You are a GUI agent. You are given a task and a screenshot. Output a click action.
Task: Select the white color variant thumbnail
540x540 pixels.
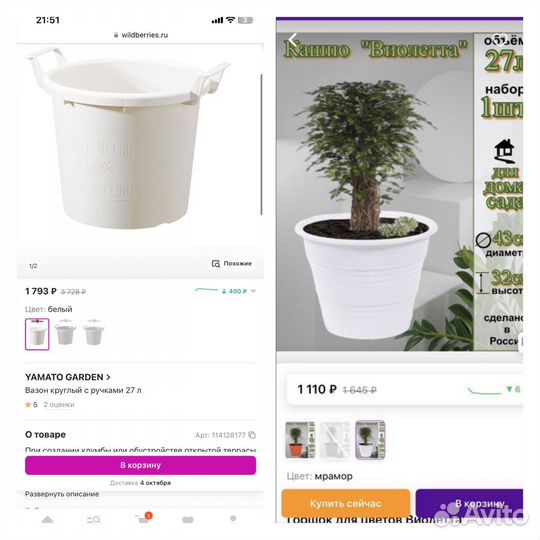point(37,334)
